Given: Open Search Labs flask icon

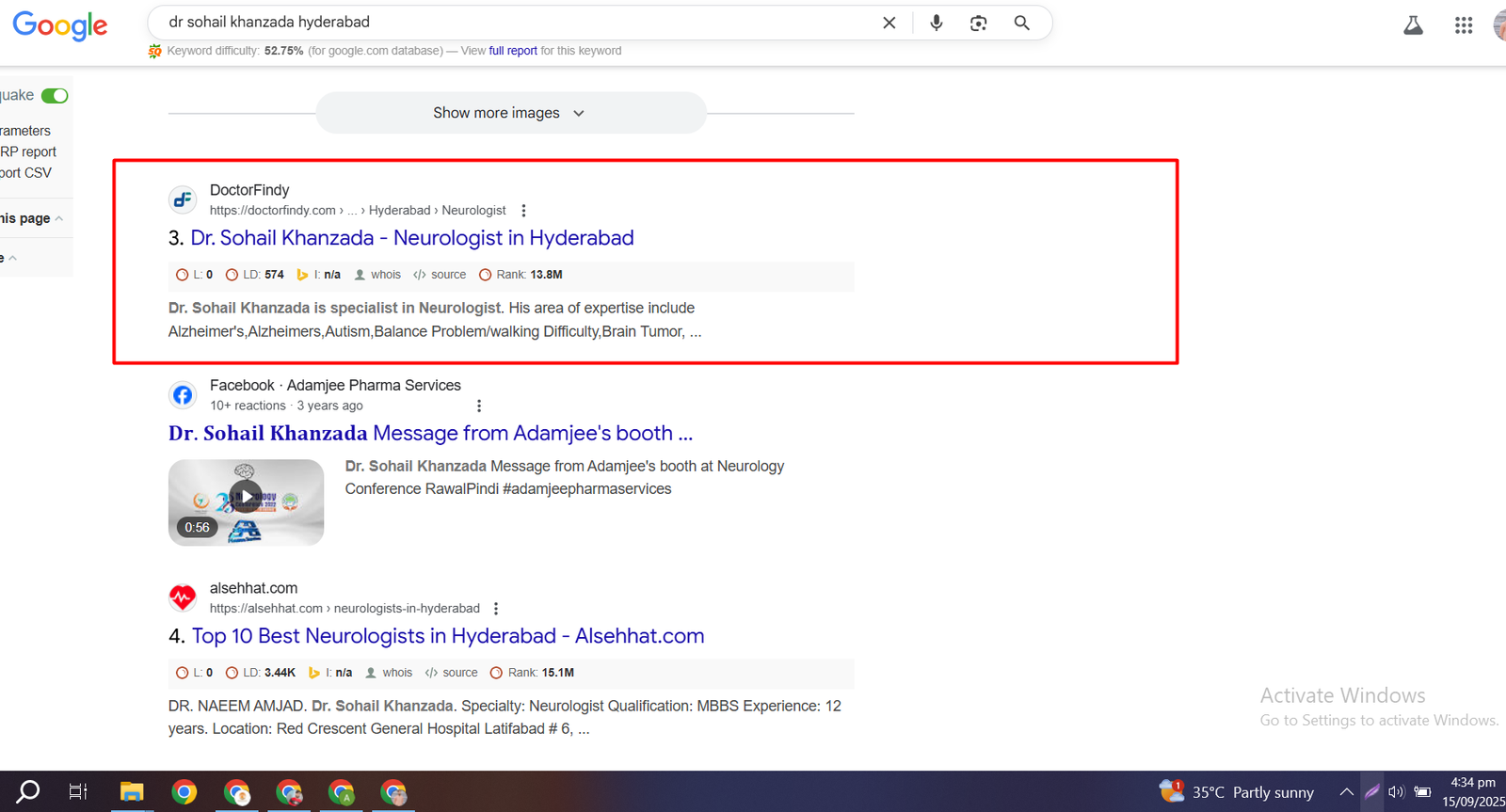Looking at the screenshot, I should [x=1413, y=25].
